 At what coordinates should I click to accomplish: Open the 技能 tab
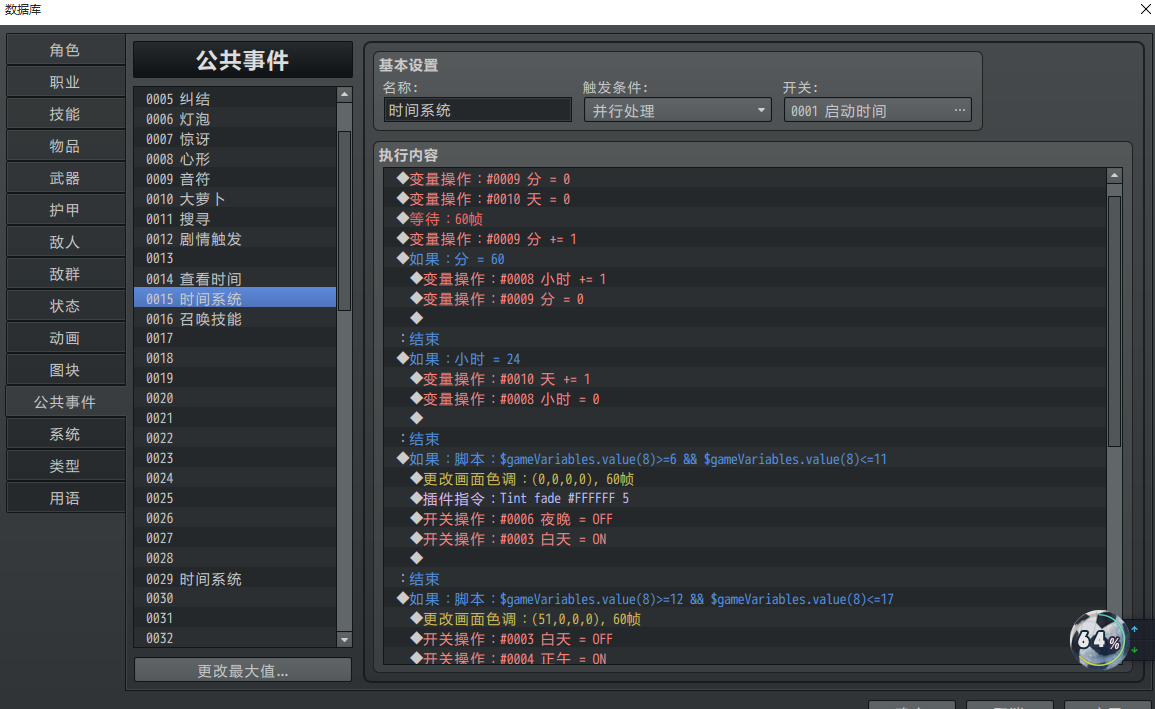[x=66, y=114]
